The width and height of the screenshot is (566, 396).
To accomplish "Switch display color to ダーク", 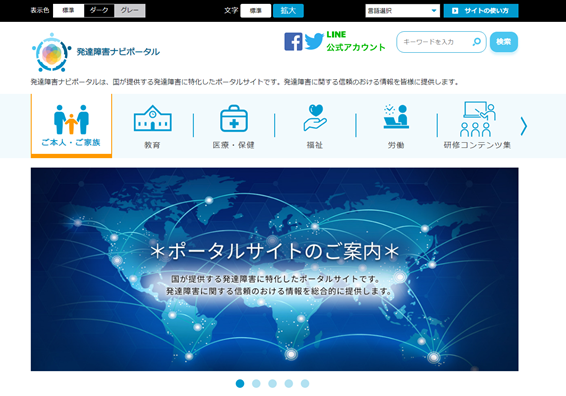I will [99, 10].
